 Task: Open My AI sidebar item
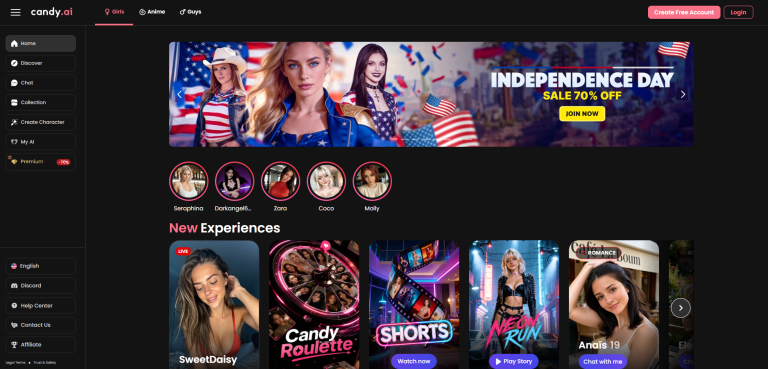[x=41, y=142]
